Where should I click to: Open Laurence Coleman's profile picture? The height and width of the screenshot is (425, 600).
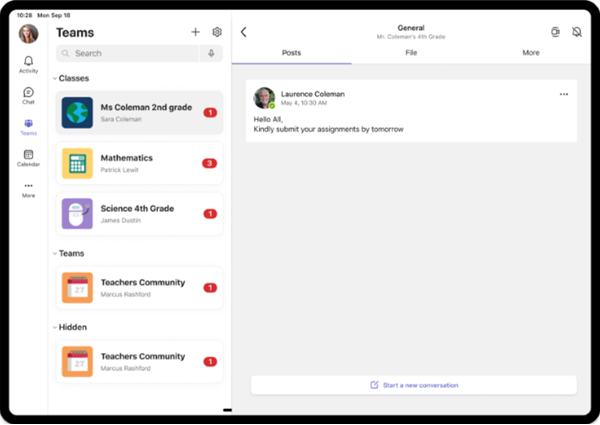click(264, 98)
